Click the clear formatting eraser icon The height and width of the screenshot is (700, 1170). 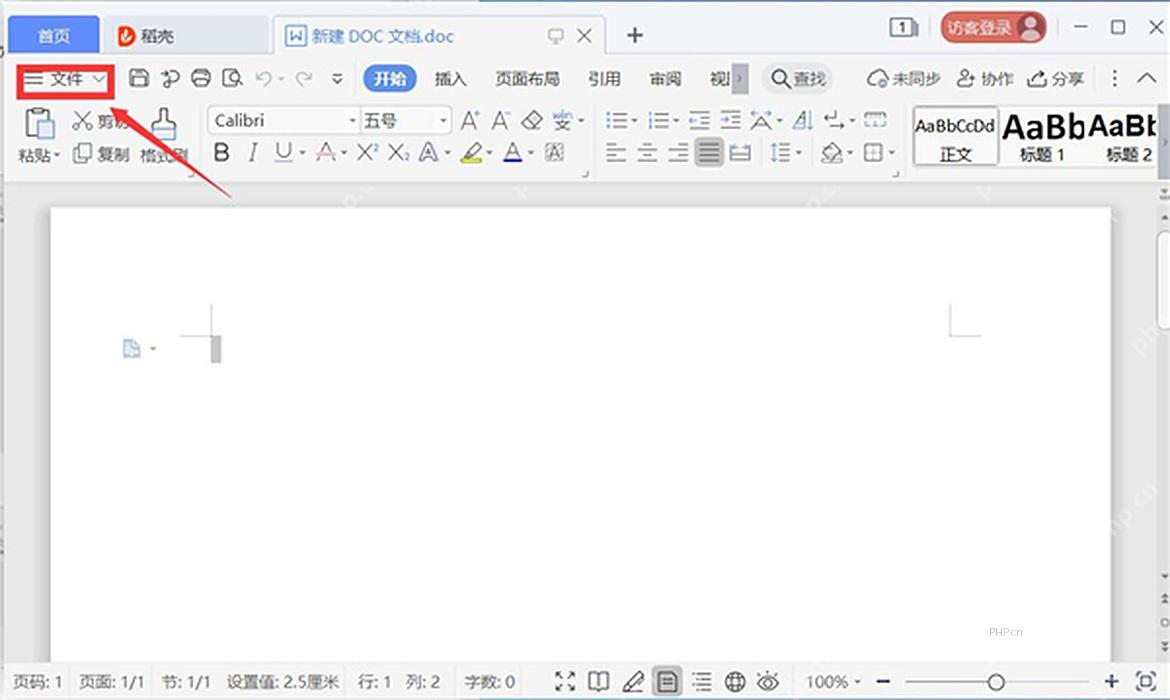pyautogui.click(x=532, y=120)
